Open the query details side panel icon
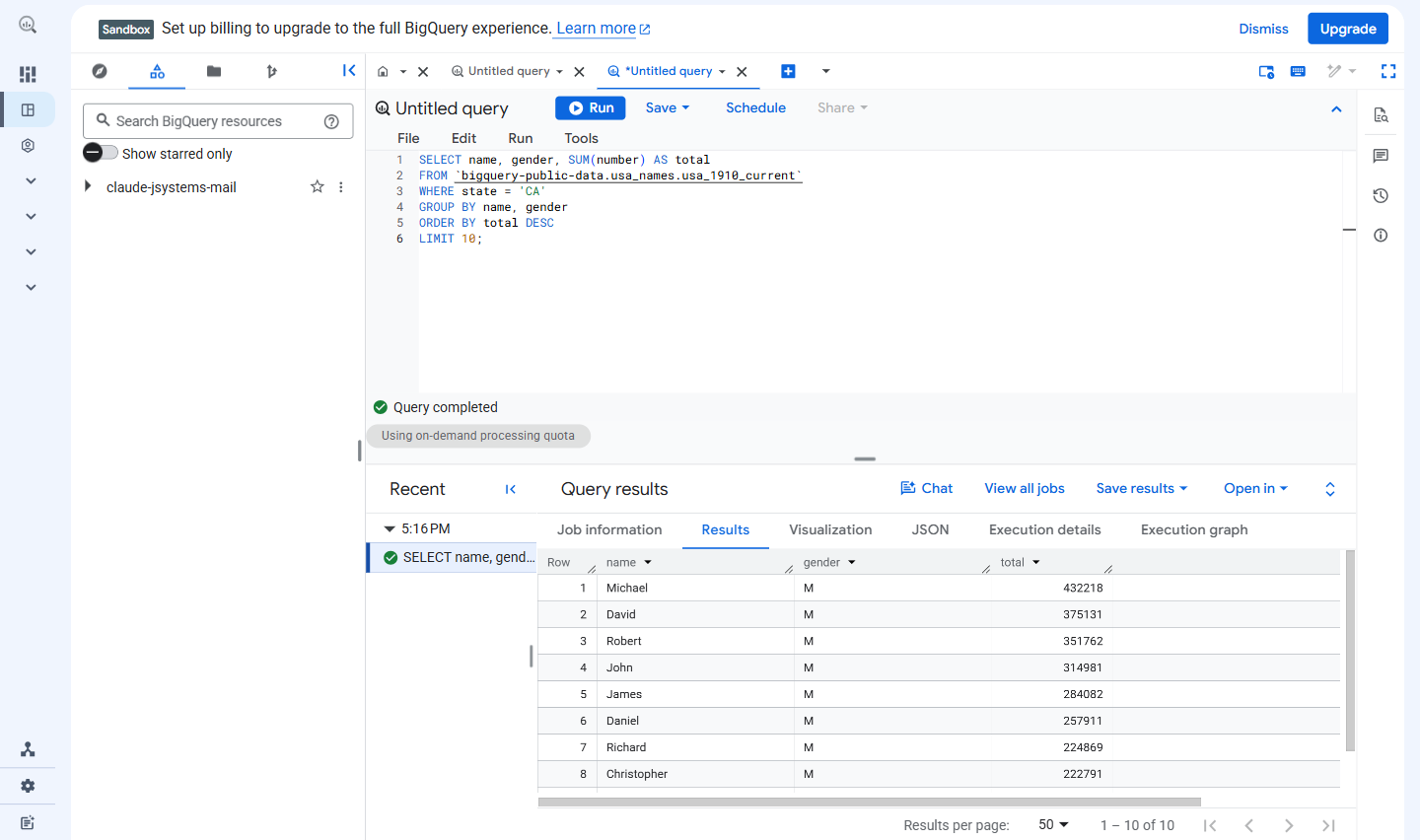This screenshot has height=840, width=1420. 1381,115
